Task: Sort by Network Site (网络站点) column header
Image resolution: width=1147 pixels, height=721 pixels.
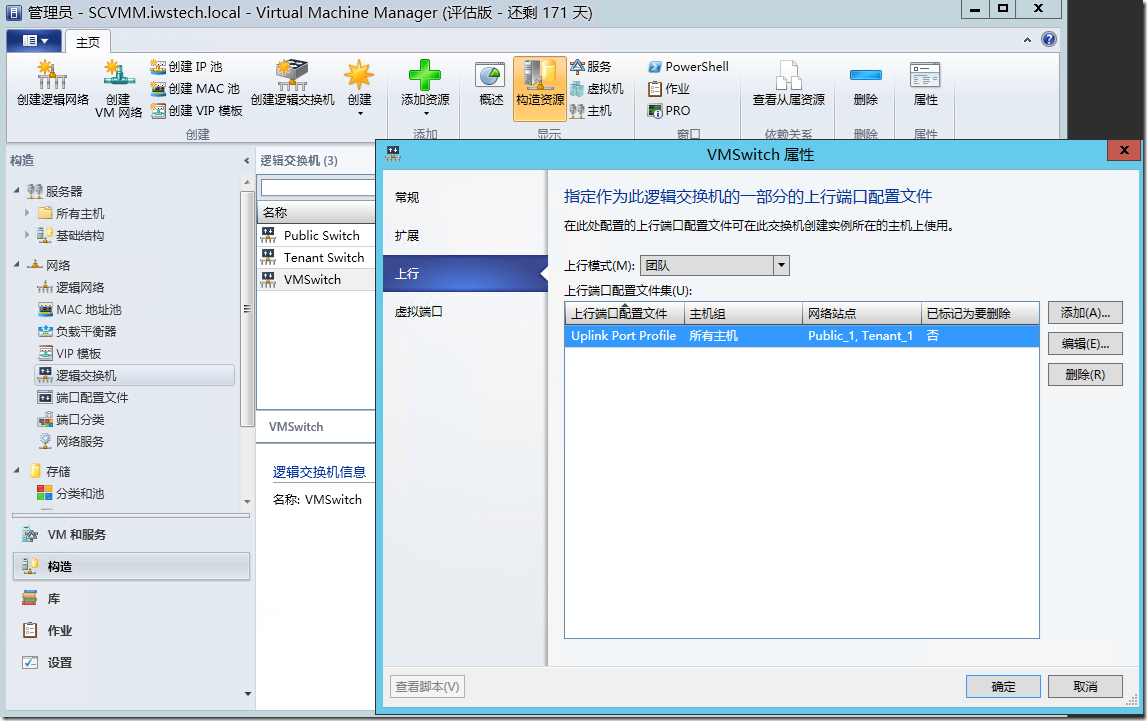Action: coord(861,314)
